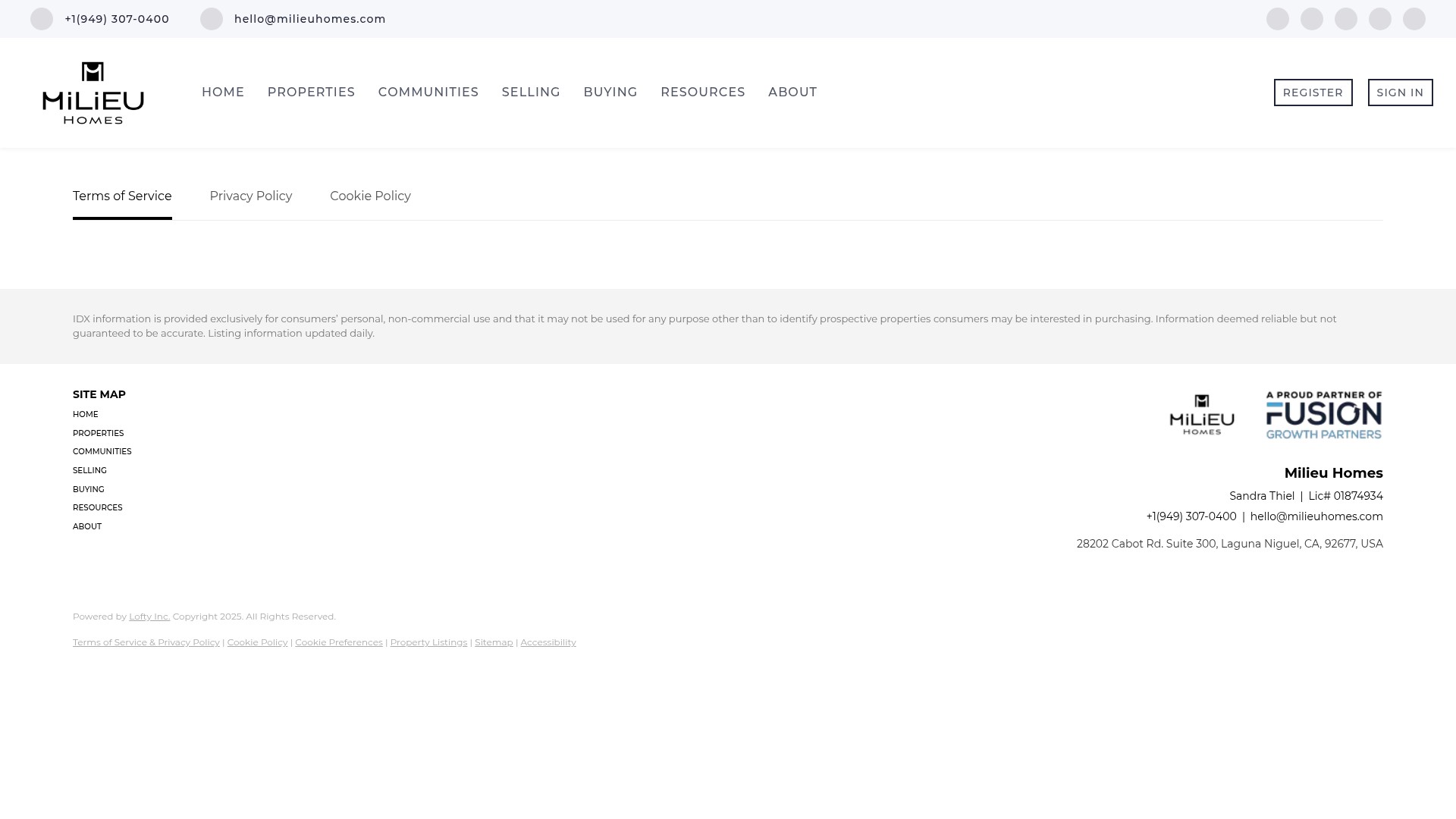Click the top bar email address link

[x=310, y=19]
